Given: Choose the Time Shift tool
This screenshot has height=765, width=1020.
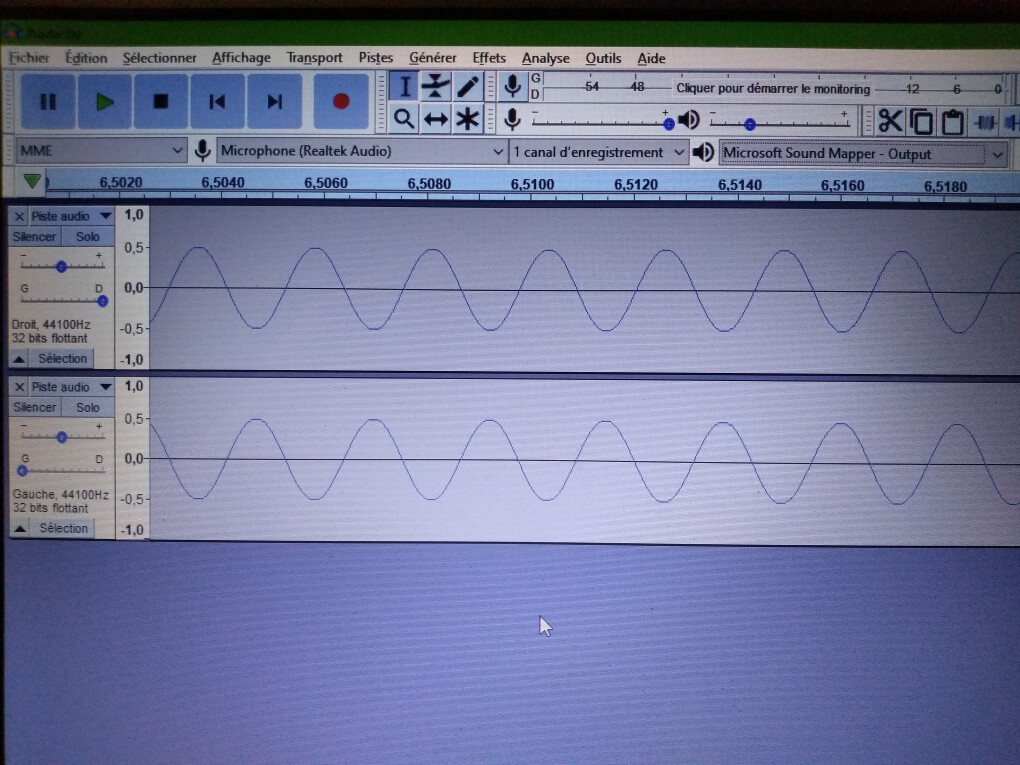Looking at the screenshot, I should pos(435,120).
